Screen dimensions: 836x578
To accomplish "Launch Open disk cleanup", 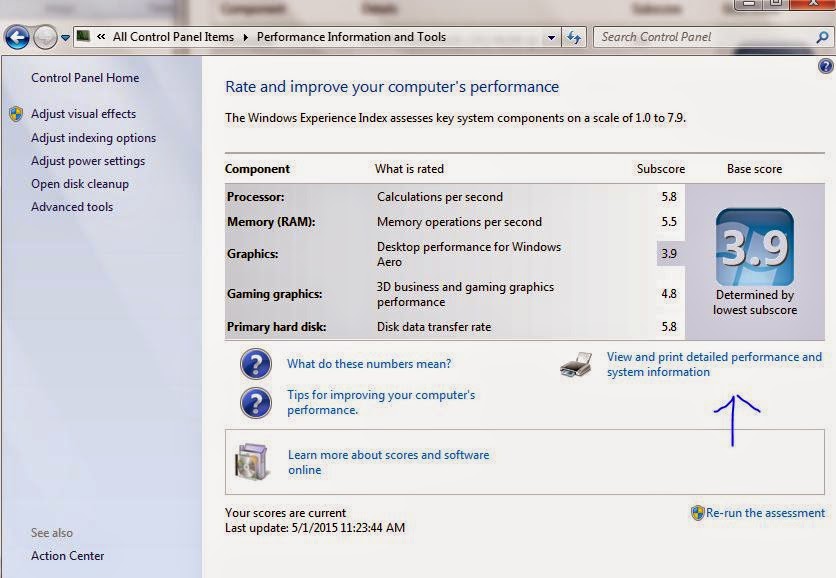I will point(79,183).
